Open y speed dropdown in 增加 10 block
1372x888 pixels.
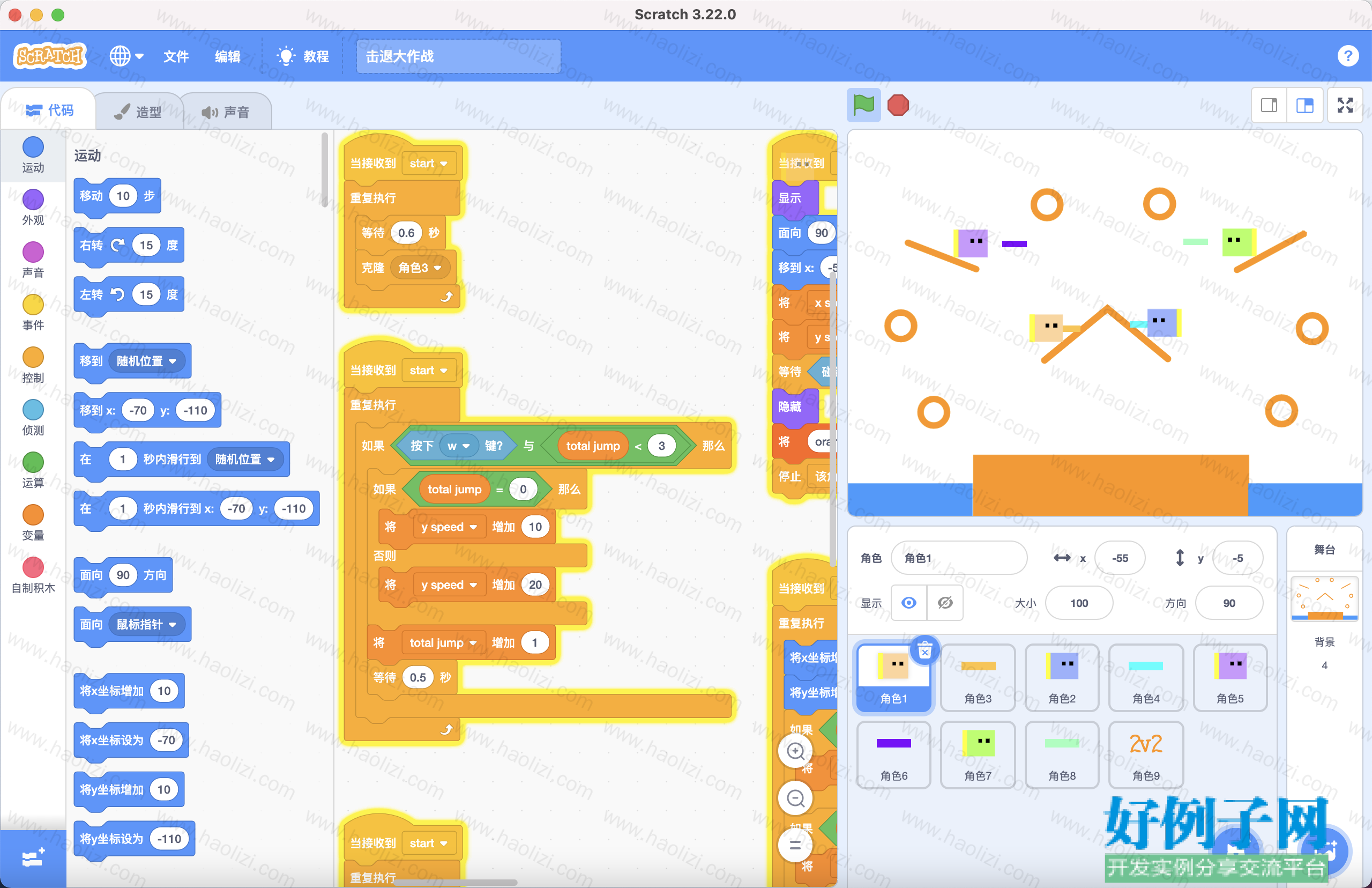(x=449, y=527)
